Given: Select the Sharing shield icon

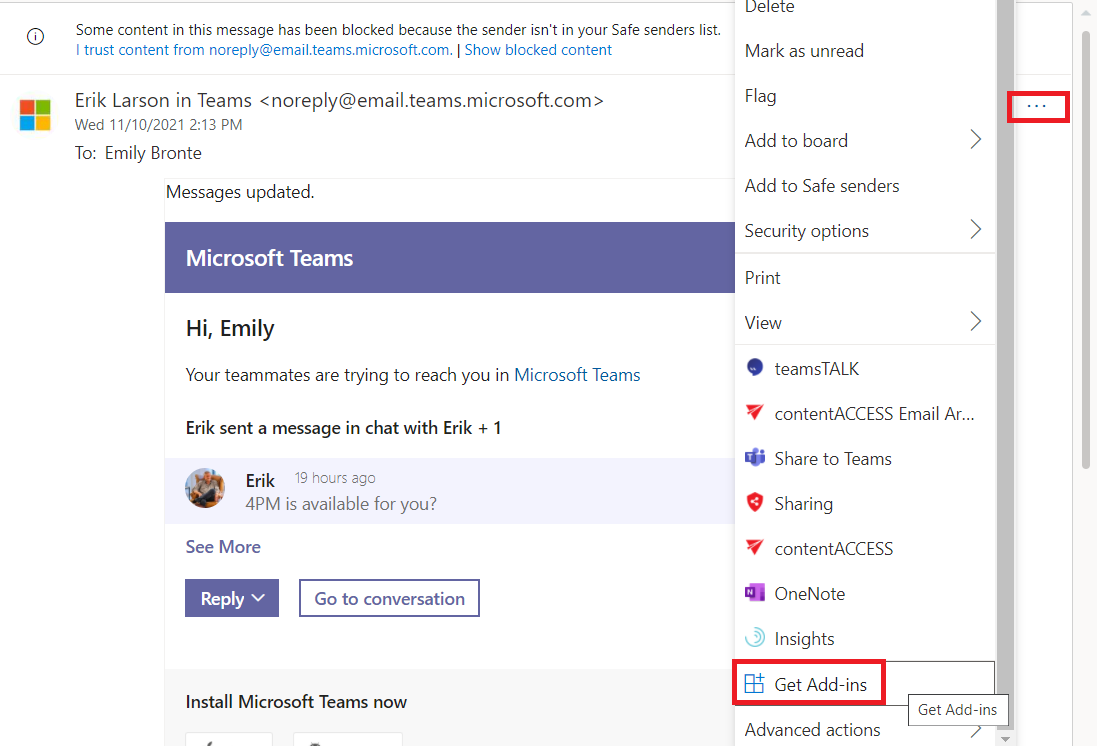Looking at the screenshot, I should click(x=755, y=504).
